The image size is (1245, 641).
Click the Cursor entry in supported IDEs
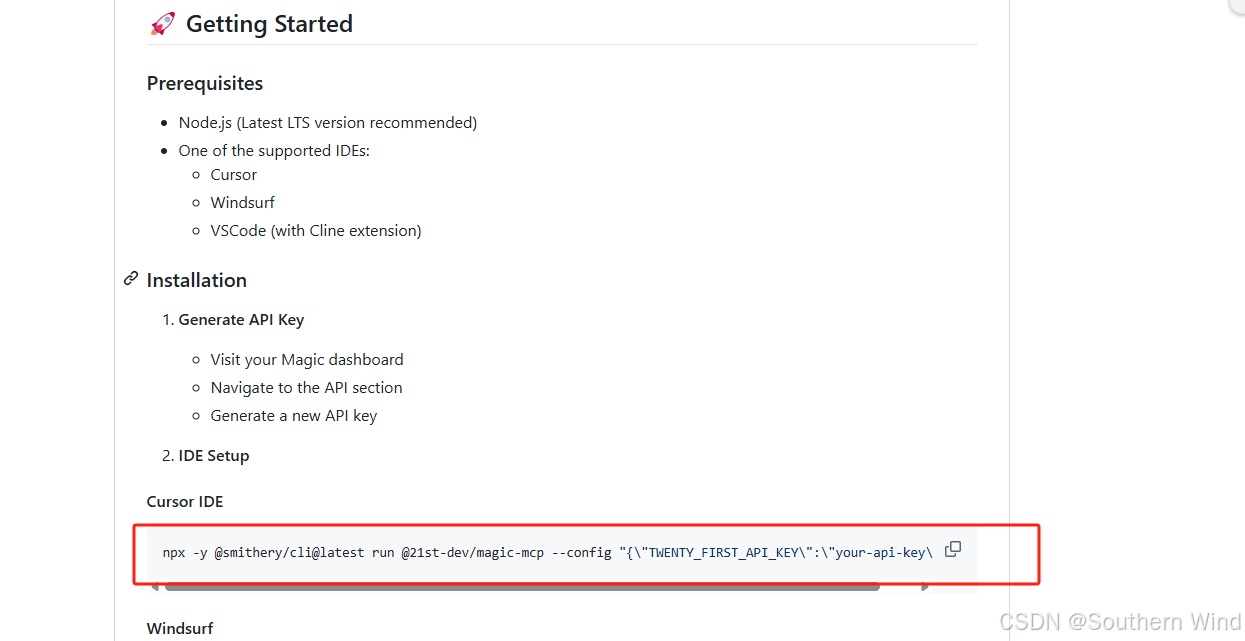coord(234,174)
